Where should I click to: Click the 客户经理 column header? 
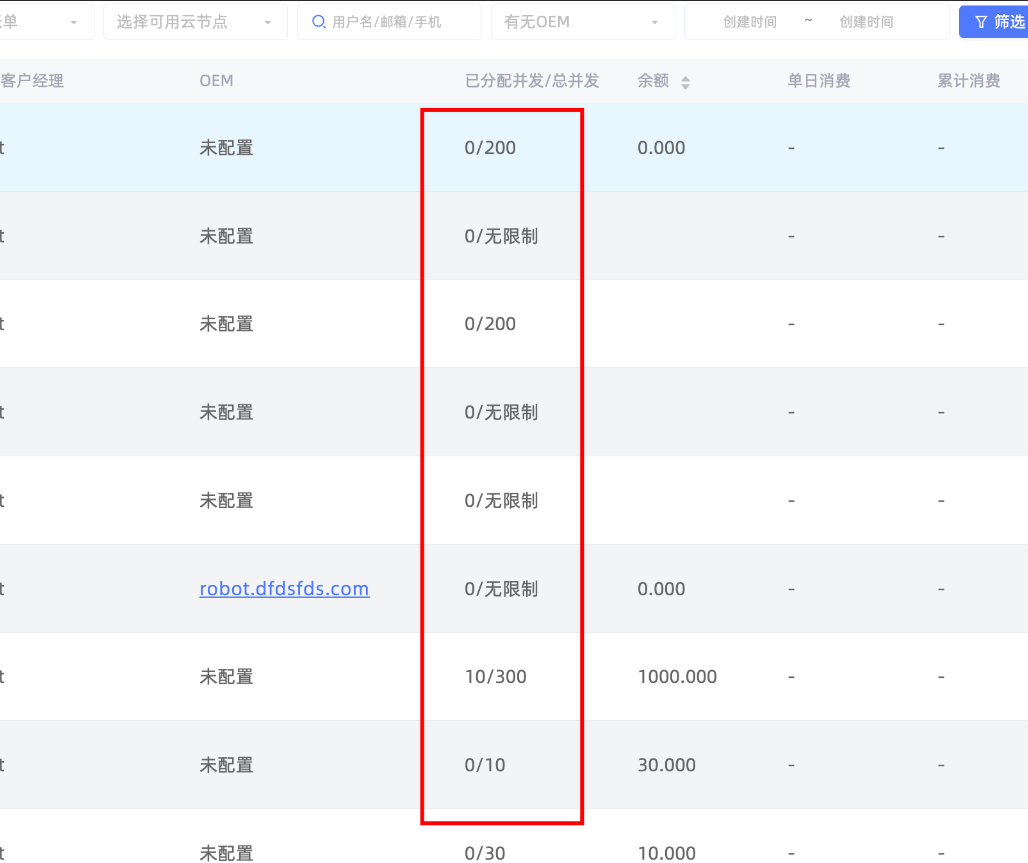[x=32, y=81]
